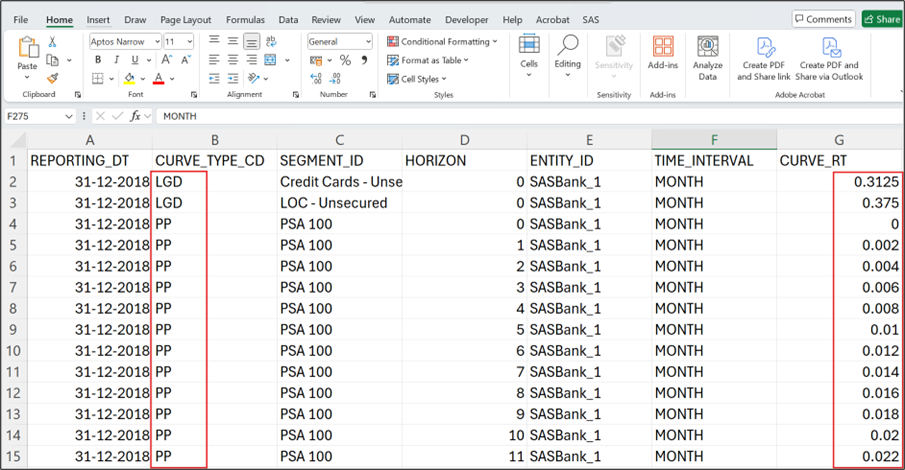Click the red Font Color button
The image size is (905, 470).
[159, 79]
